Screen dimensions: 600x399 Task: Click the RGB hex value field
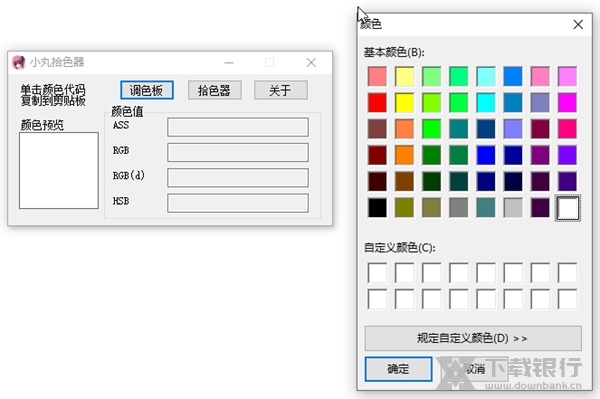[238, 152]
